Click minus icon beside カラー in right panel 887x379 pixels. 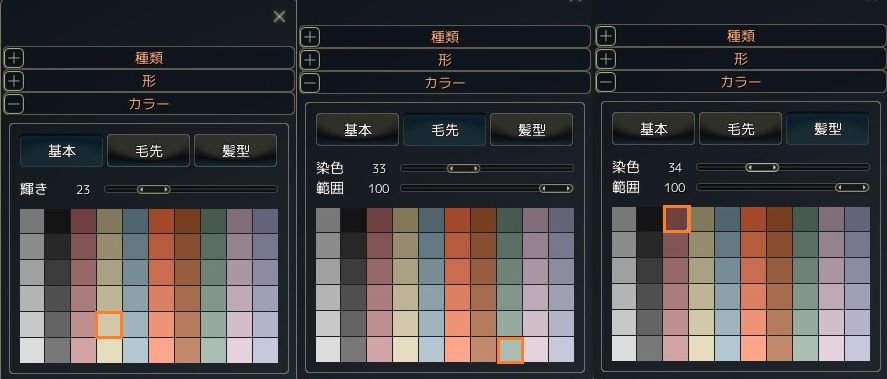point(606,83)
